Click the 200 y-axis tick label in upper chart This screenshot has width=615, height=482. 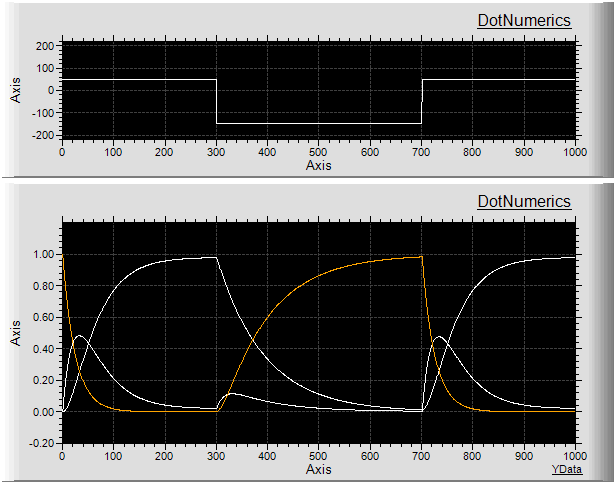pyautogui.click(x=45, y=46)
